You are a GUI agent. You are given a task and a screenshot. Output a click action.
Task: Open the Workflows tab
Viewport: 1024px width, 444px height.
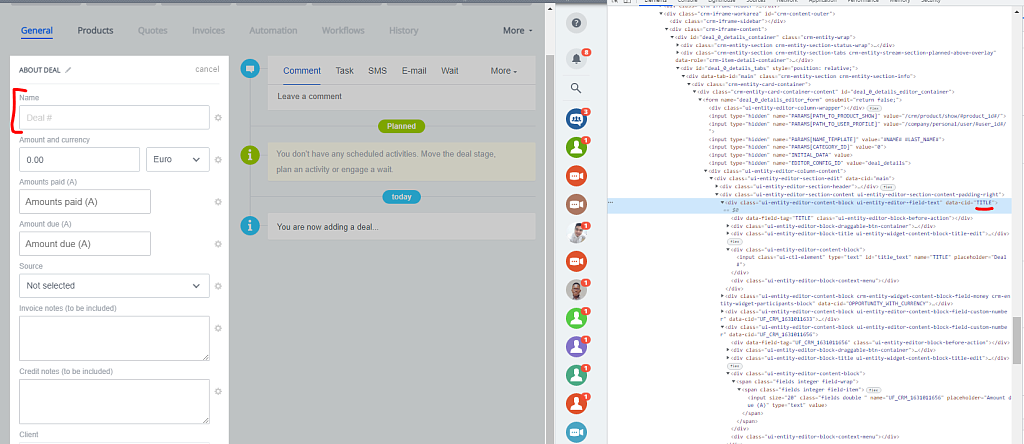coord(343,31)
